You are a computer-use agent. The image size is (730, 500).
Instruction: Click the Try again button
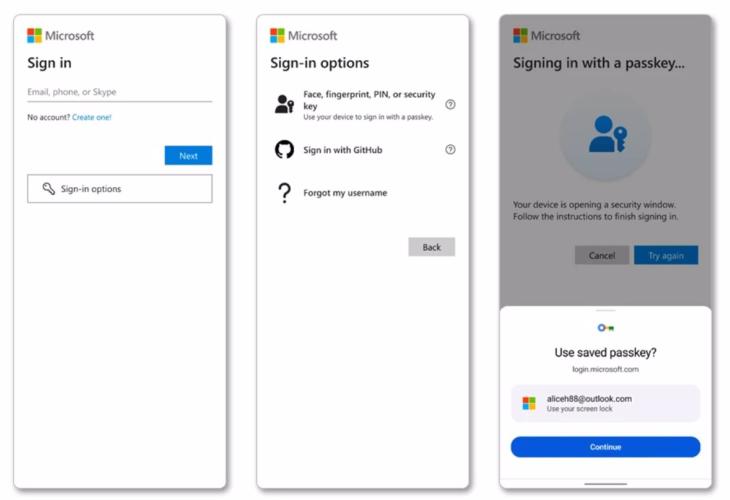click(x=666, y=255)
